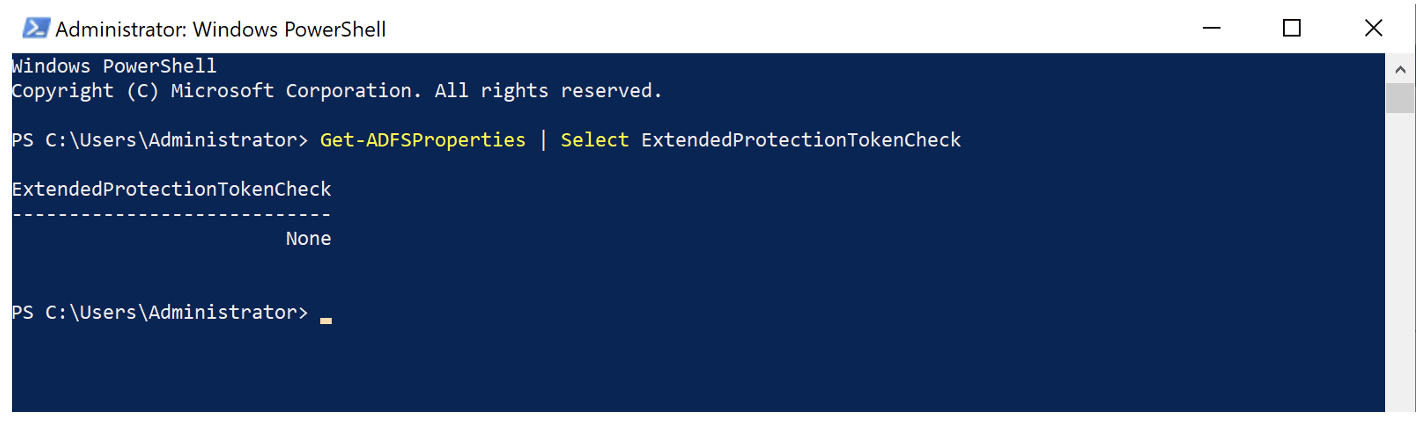Click the ExtendedProtectionTokenCheck argument after Select
Screen dimensions: 1420x422
[x=801, y=140]
